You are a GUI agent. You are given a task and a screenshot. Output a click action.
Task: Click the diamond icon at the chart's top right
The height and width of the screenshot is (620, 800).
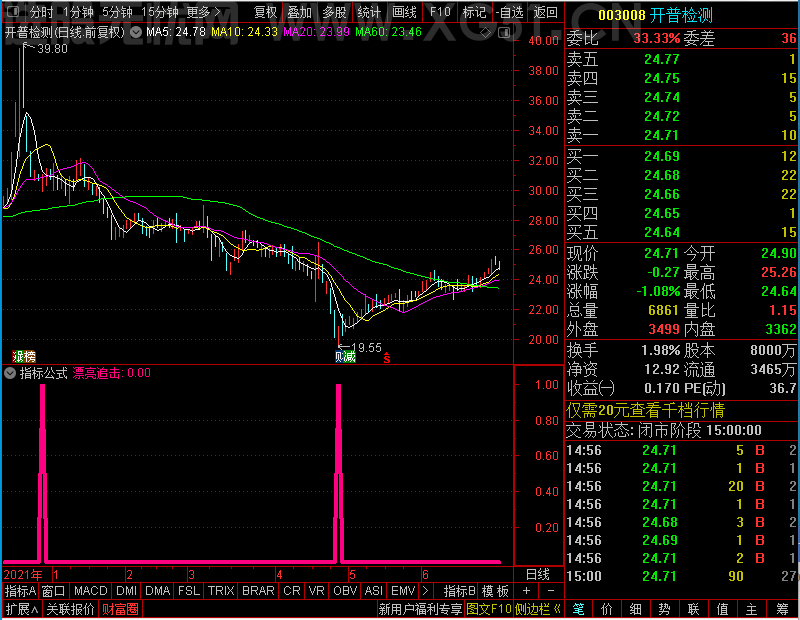[486, 33]
